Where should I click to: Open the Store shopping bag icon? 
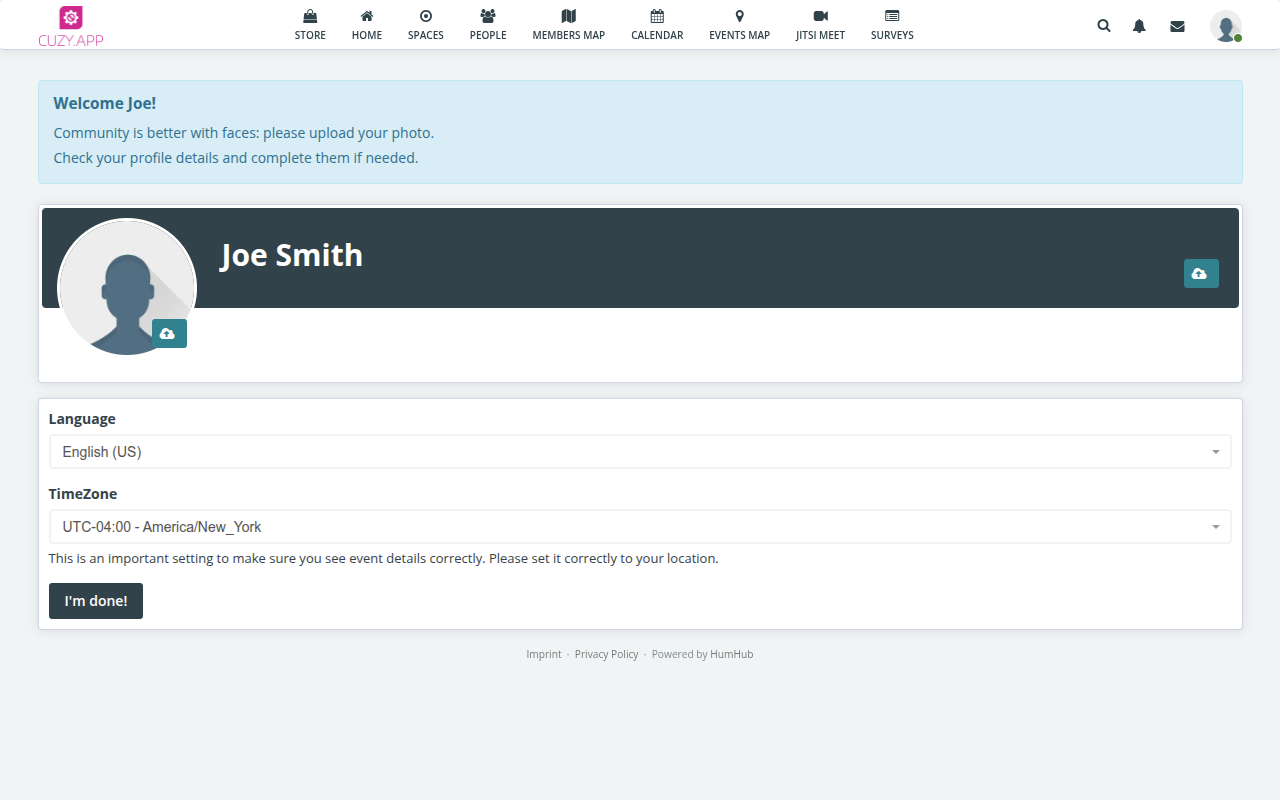tap(310, 16)
